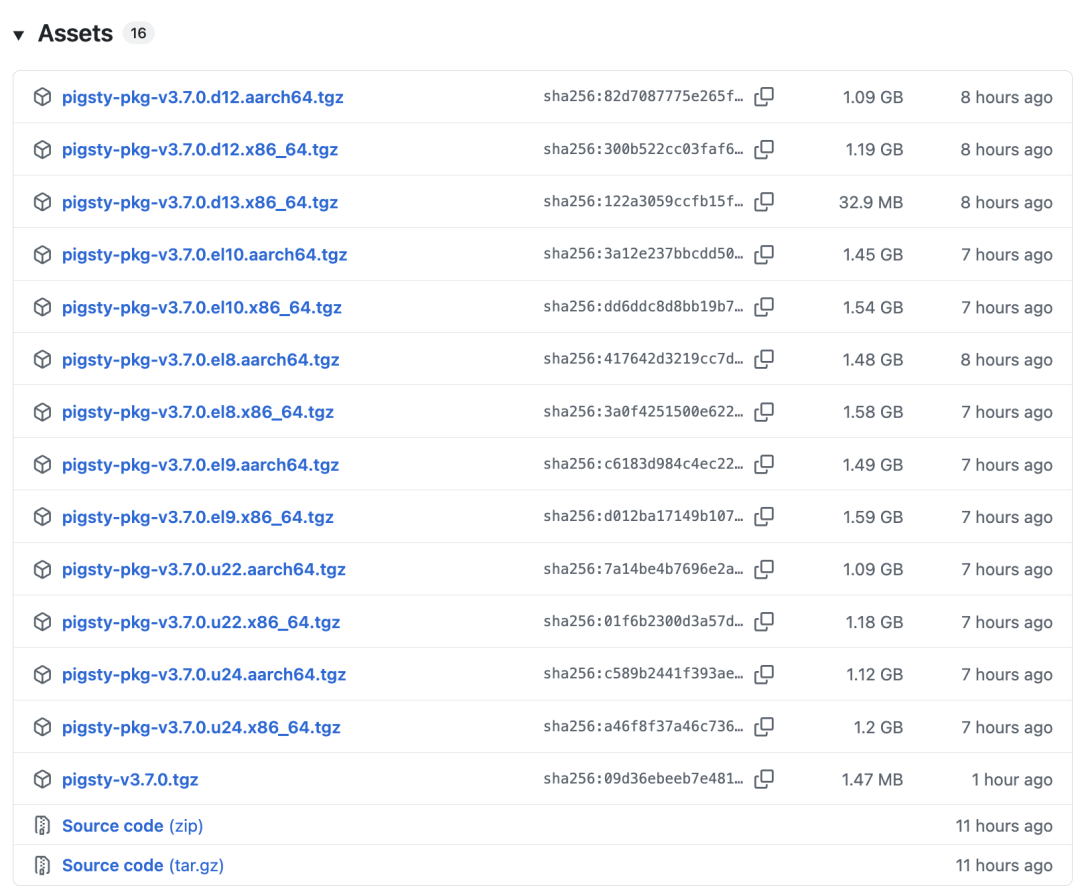The width and height of the screenshot is (1080, 896).
Task: Click package icon beside pigsty-pkg-v3.7.0.el9.x86_64.tgz
Action: (42, 517)
